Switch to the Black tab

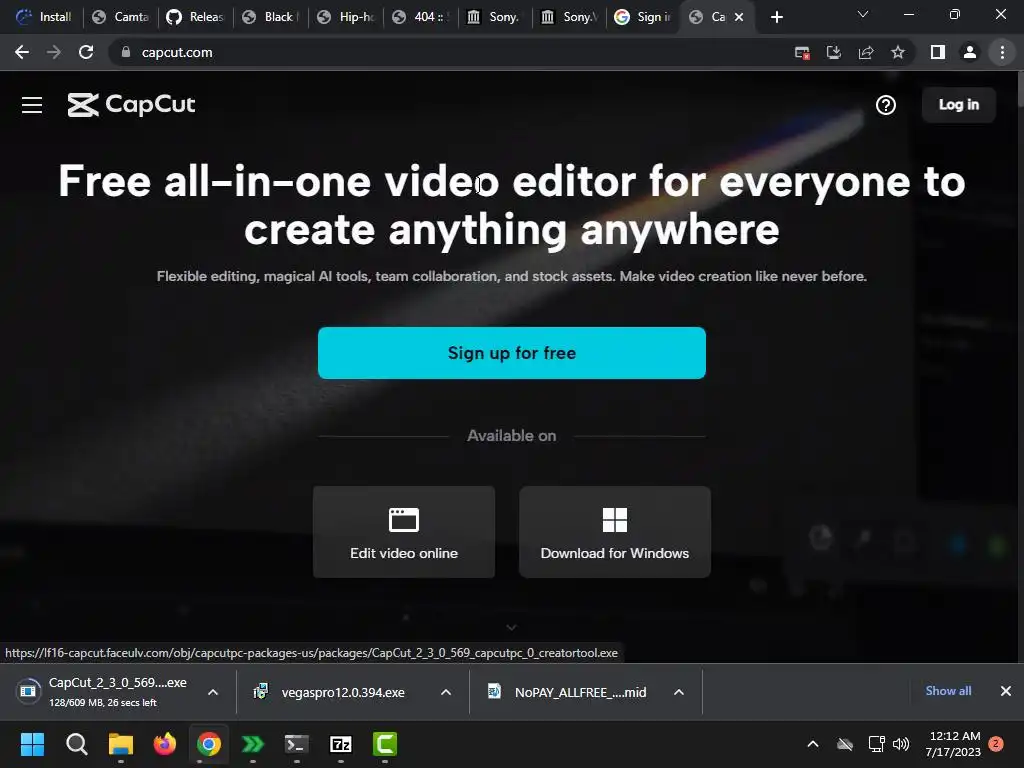pos(270,17)
